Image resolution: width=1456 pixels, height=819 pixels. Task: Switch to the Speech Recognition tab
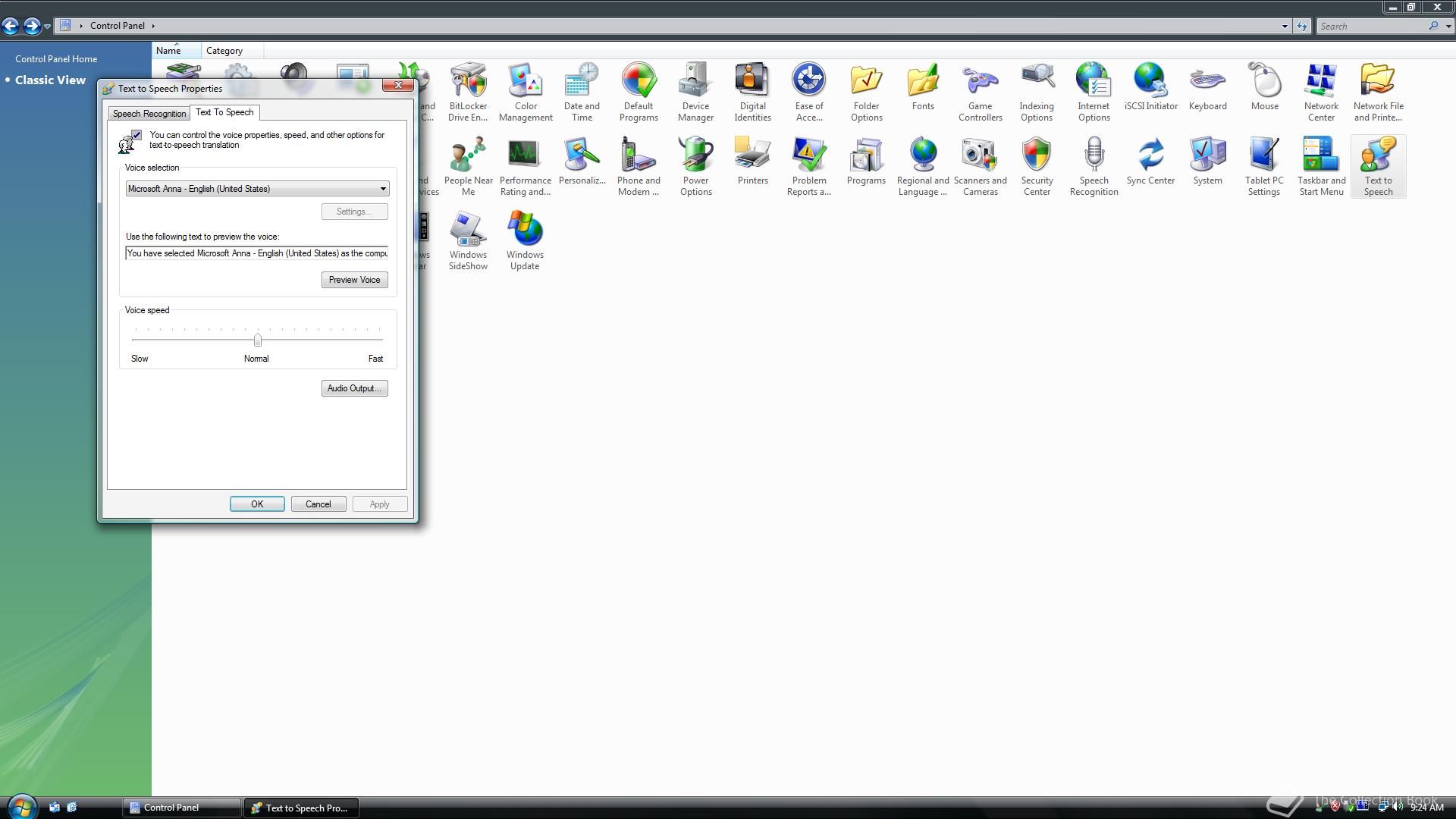pos(149,114)
